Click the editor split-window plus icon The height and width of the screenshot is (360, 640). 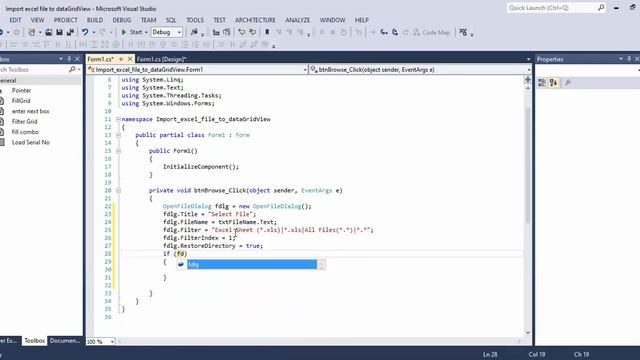pos(527,80)
